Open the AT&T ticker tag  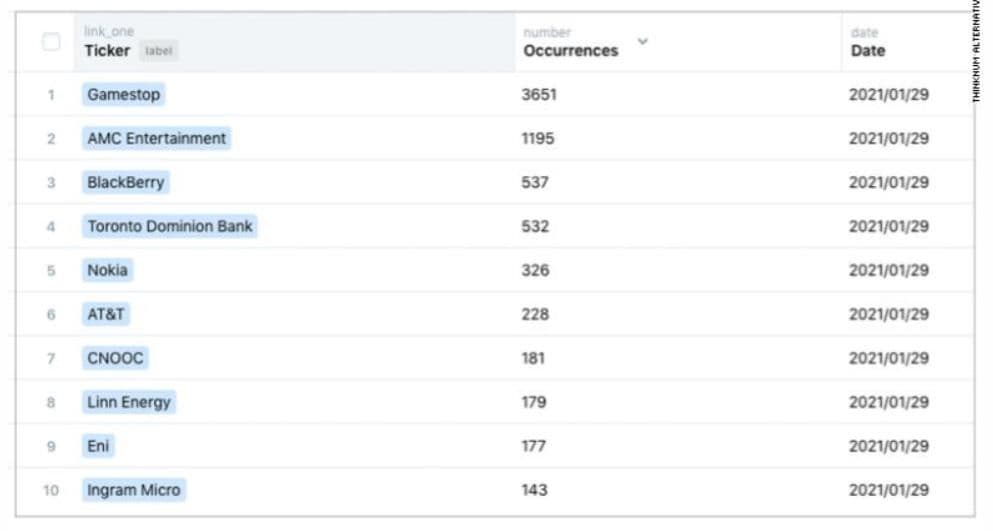click(x=107, y=315)
